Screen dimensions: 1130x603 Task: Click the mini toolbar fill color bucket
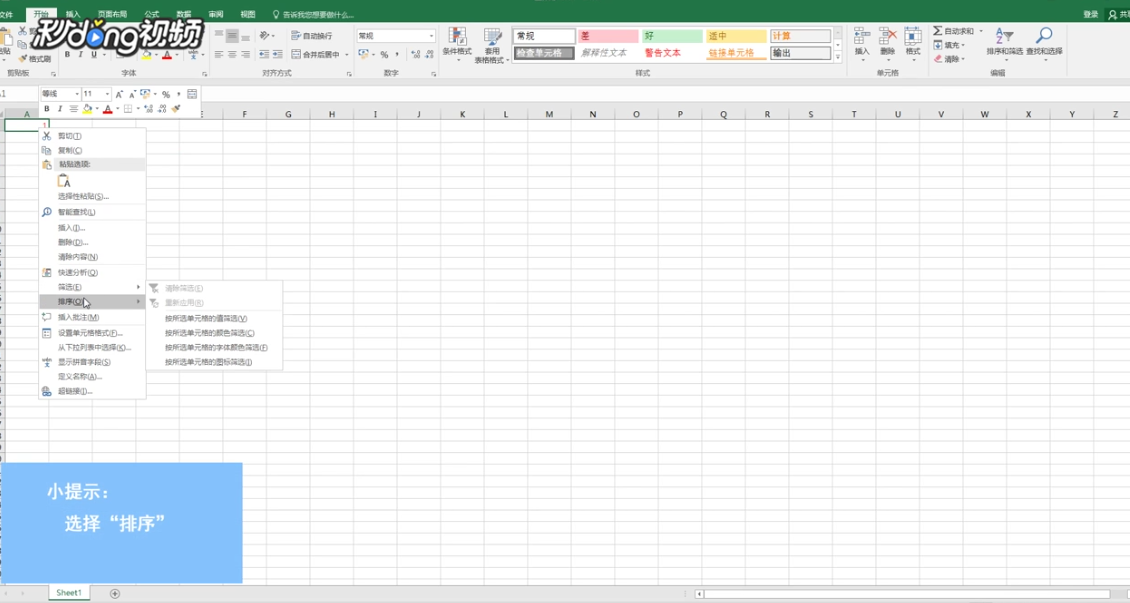87,109
